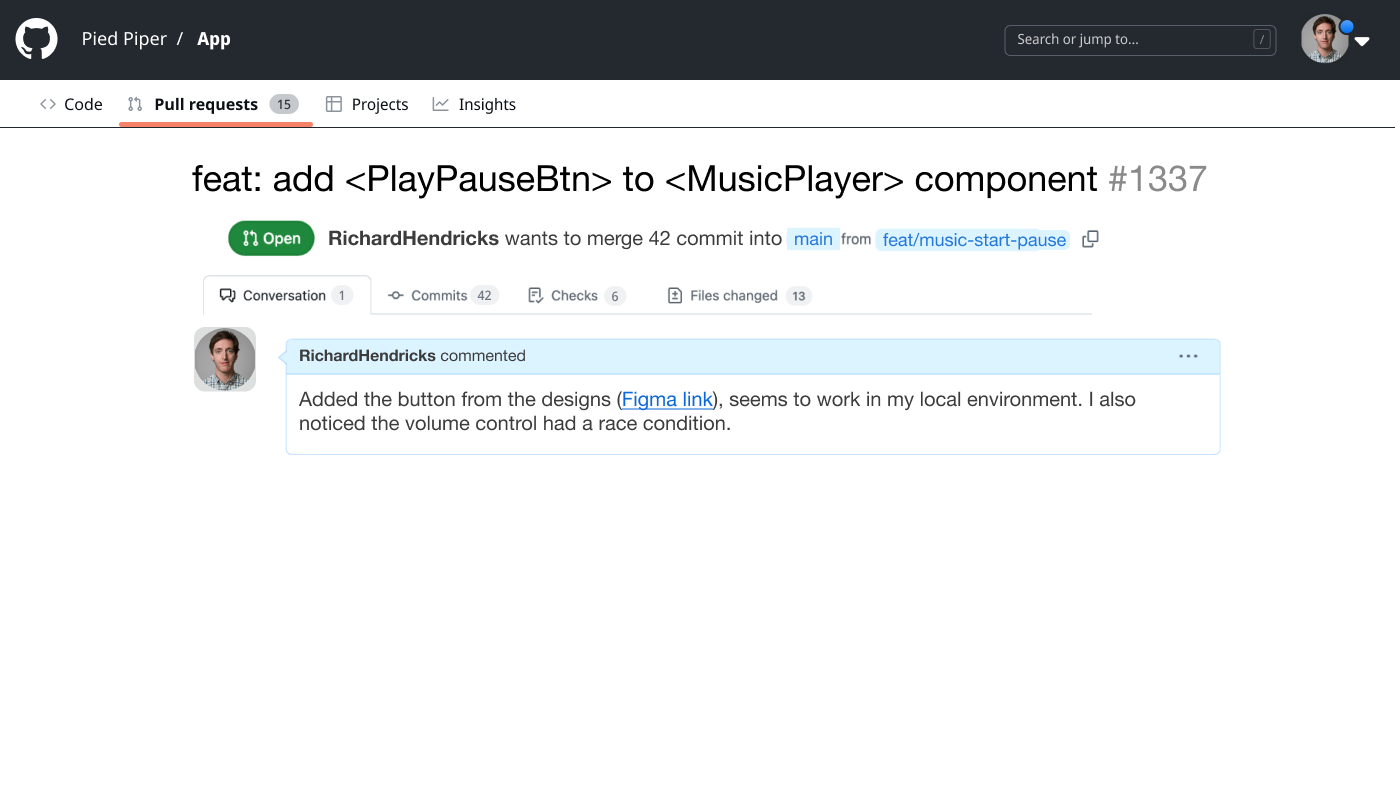The width and height of the screenshot is (1400, 800).
Task: Click the GitHub logo icon
Action: pos(36,39)
